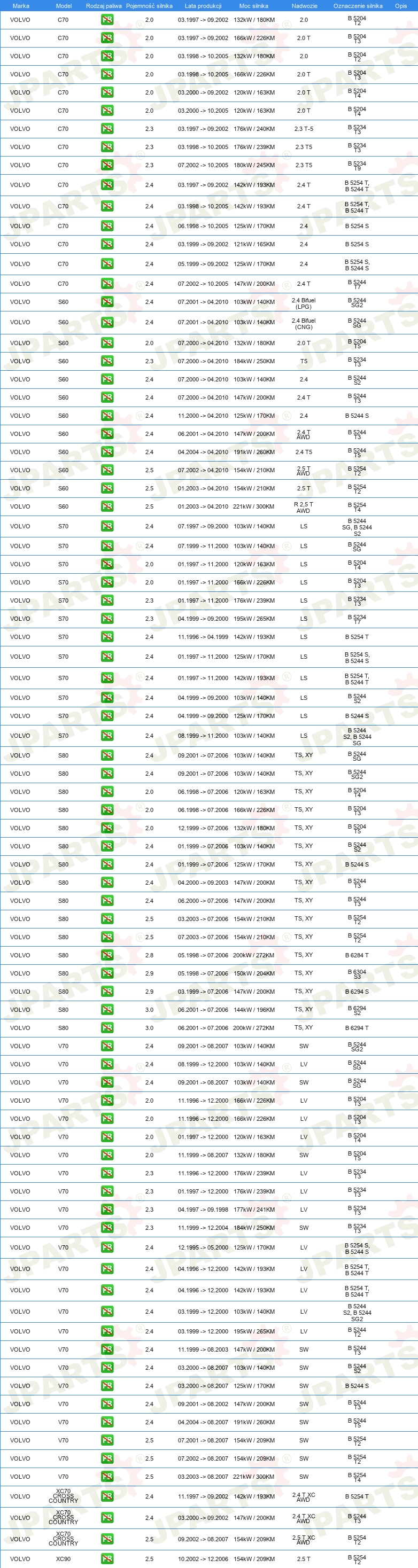
Task: Select the '2.8' engine capacity cell
Action: pyautogui.click(x=149, y=955)
